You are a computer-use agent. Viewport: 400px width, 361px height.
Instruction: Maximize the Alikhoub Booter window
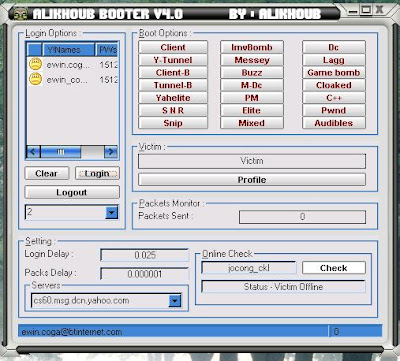[x=366, y=10]
